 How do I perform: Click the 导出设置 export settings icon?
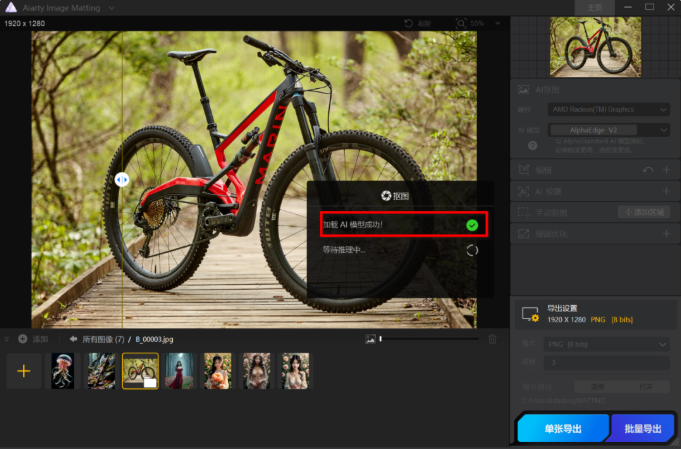[x=530, y=314]
